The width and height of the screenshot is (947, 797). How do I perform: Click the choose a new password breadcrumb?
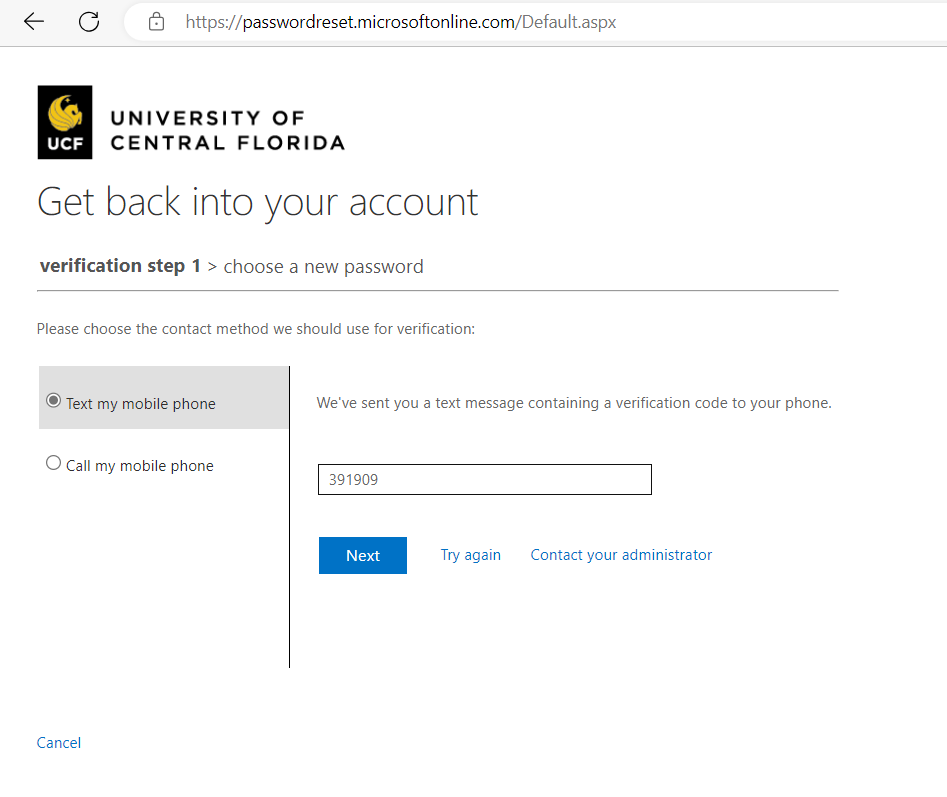pyautogui.click(x=324, y=267)
